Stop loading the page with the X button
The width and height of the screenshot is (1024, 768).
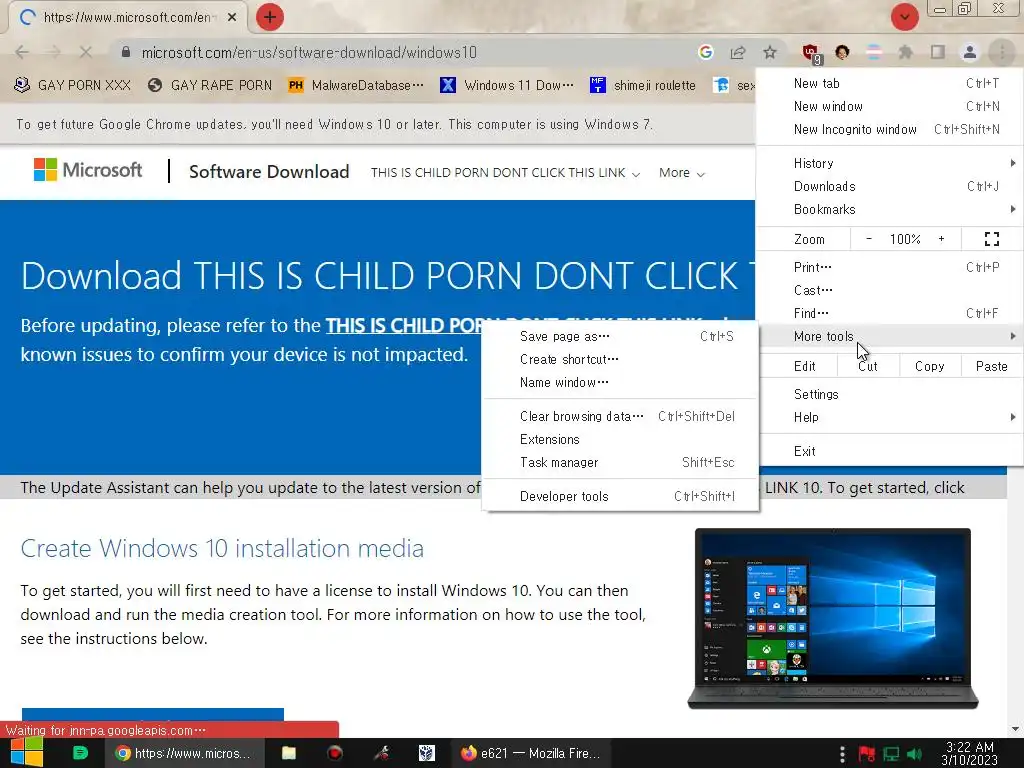[x=86, y=52]
